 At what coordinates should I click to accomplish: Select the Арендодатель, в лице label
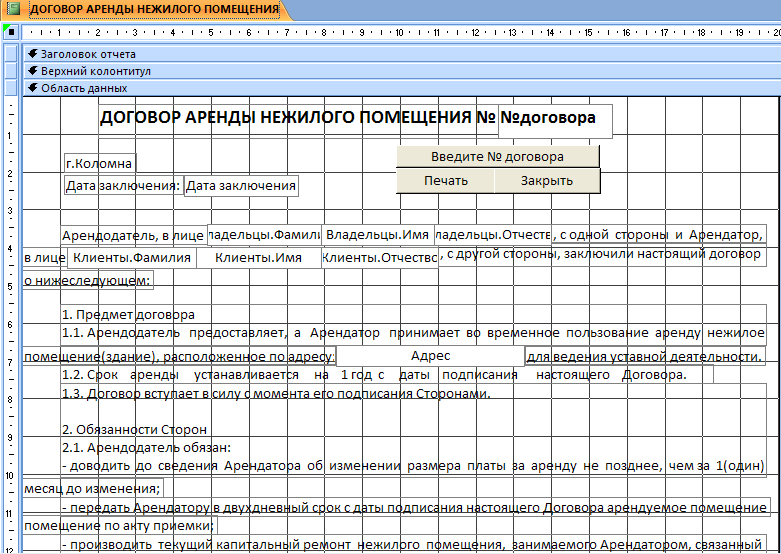[133, 236]
